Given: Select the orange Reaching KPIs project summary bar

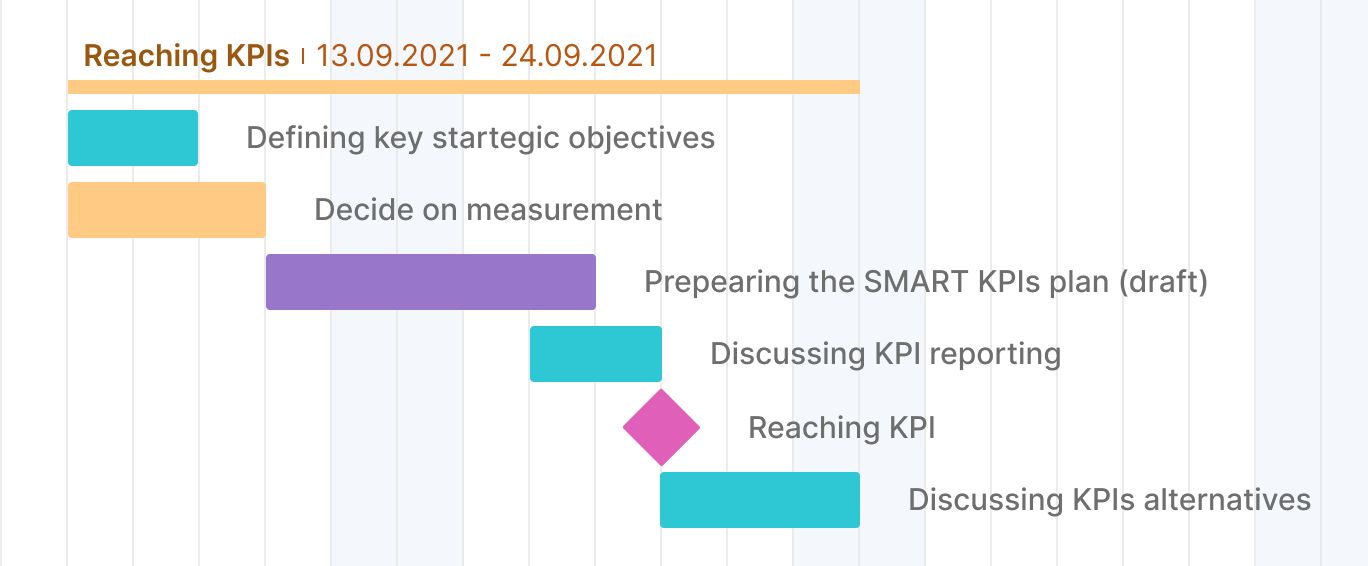Looking at the screenshot, I should click(464, 87).
